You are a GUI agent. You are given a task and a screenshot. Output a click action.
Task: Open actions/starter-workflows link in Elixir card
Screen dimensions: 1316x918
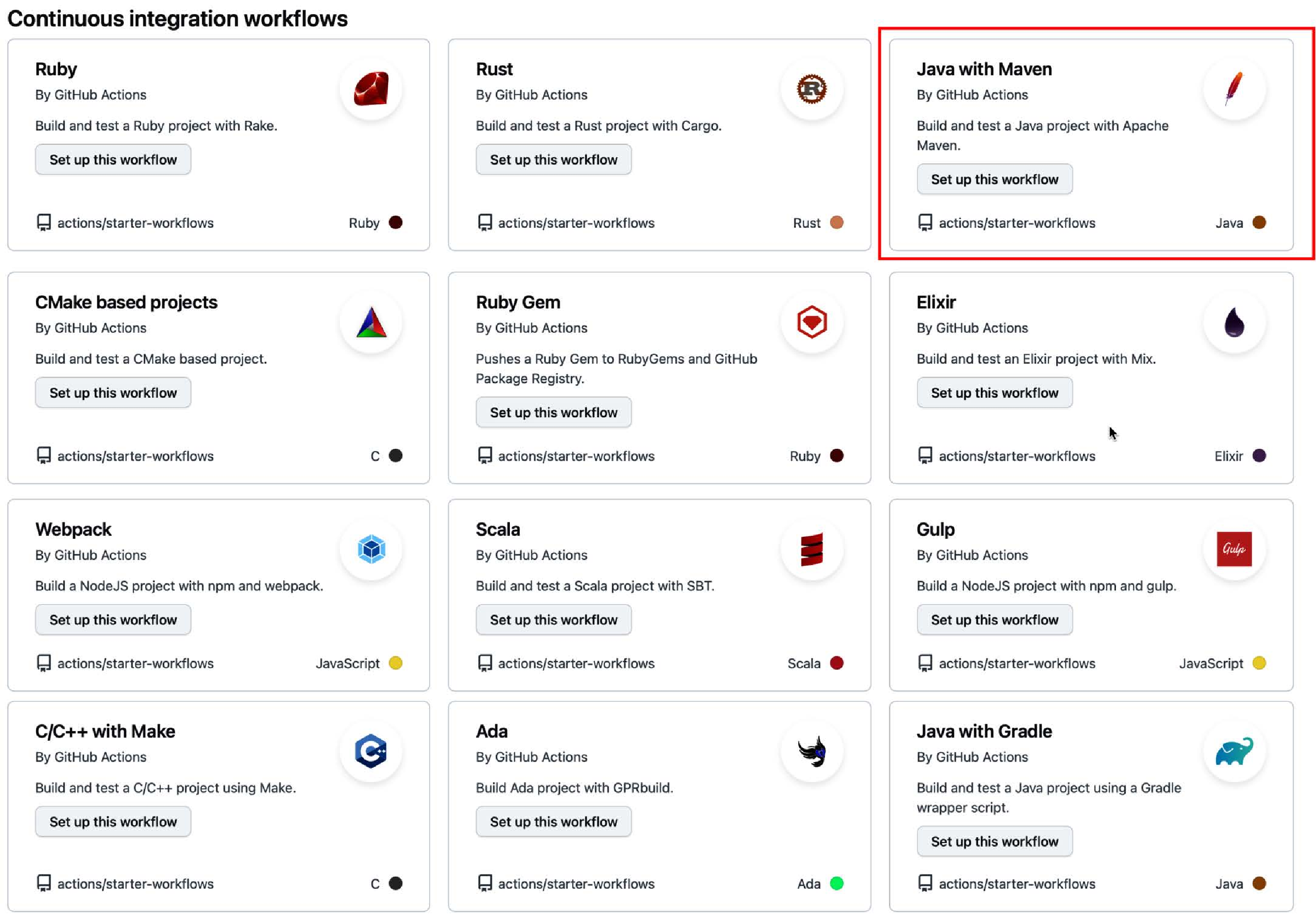click(1017, 456)
